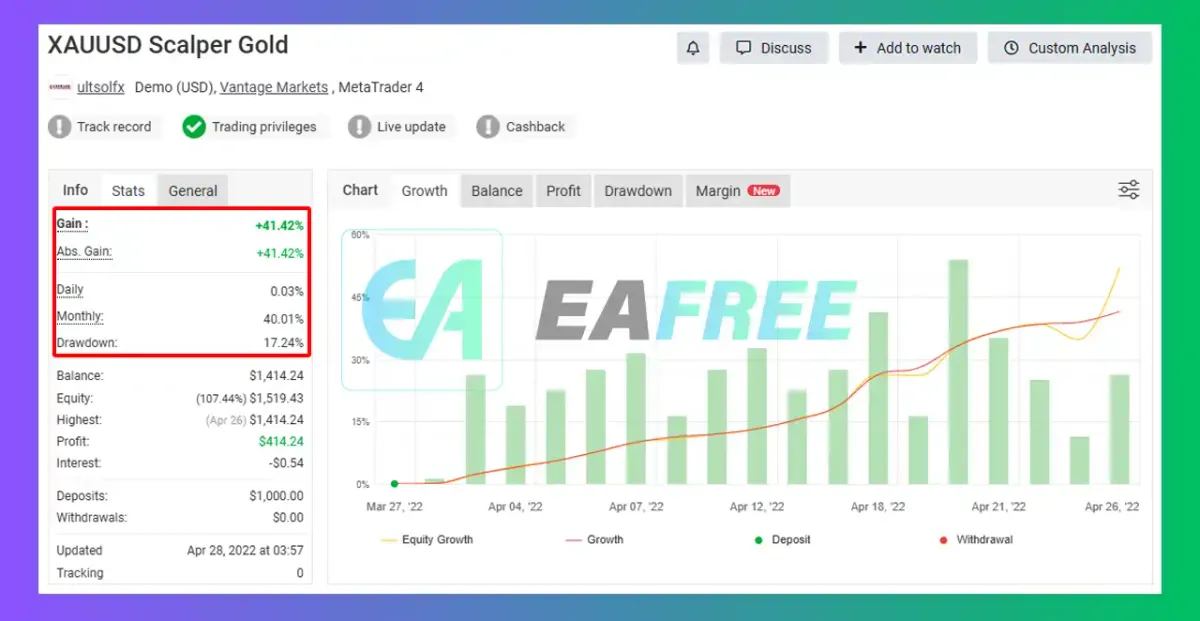Select the Profit chart tab

coord(563,190)
